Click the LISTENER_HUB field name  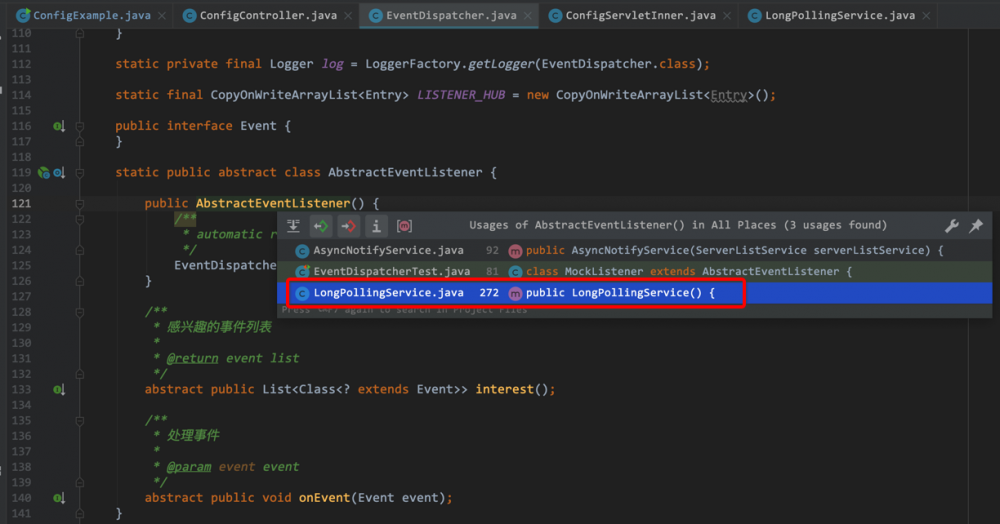pos(461,95)
